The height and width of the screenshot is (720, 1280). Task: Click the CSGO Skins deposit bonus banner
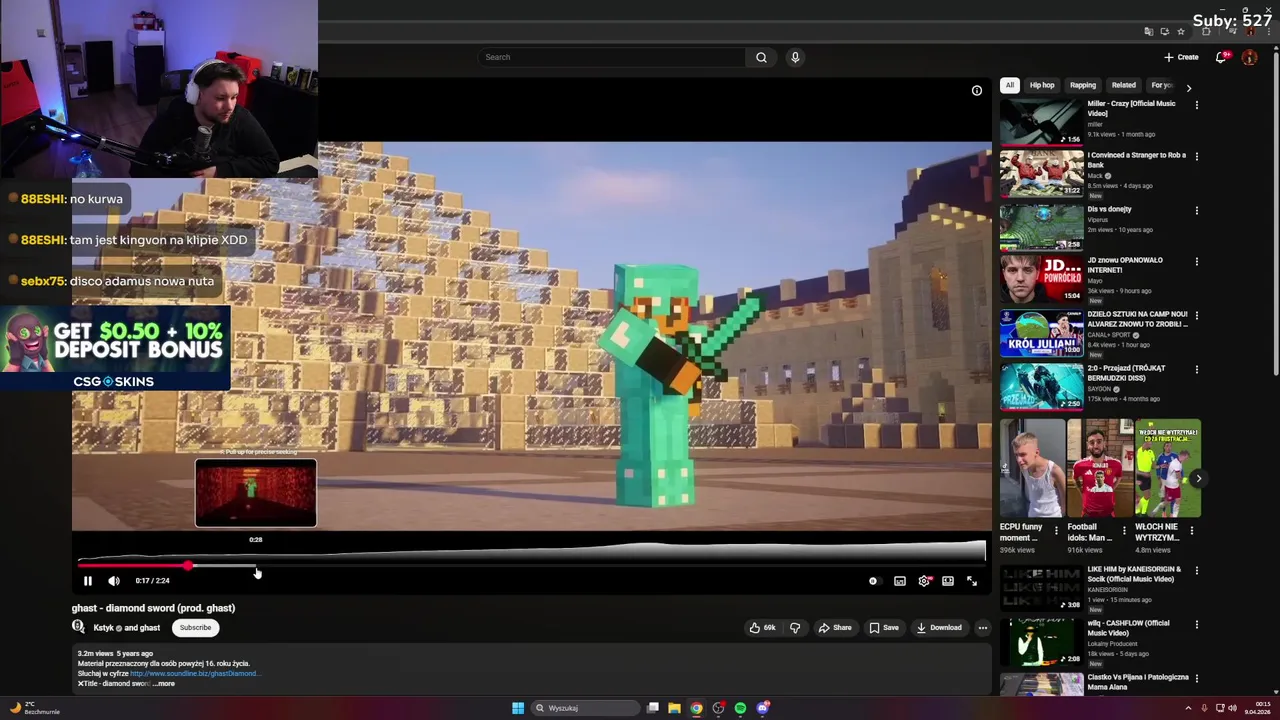(115, 349)
